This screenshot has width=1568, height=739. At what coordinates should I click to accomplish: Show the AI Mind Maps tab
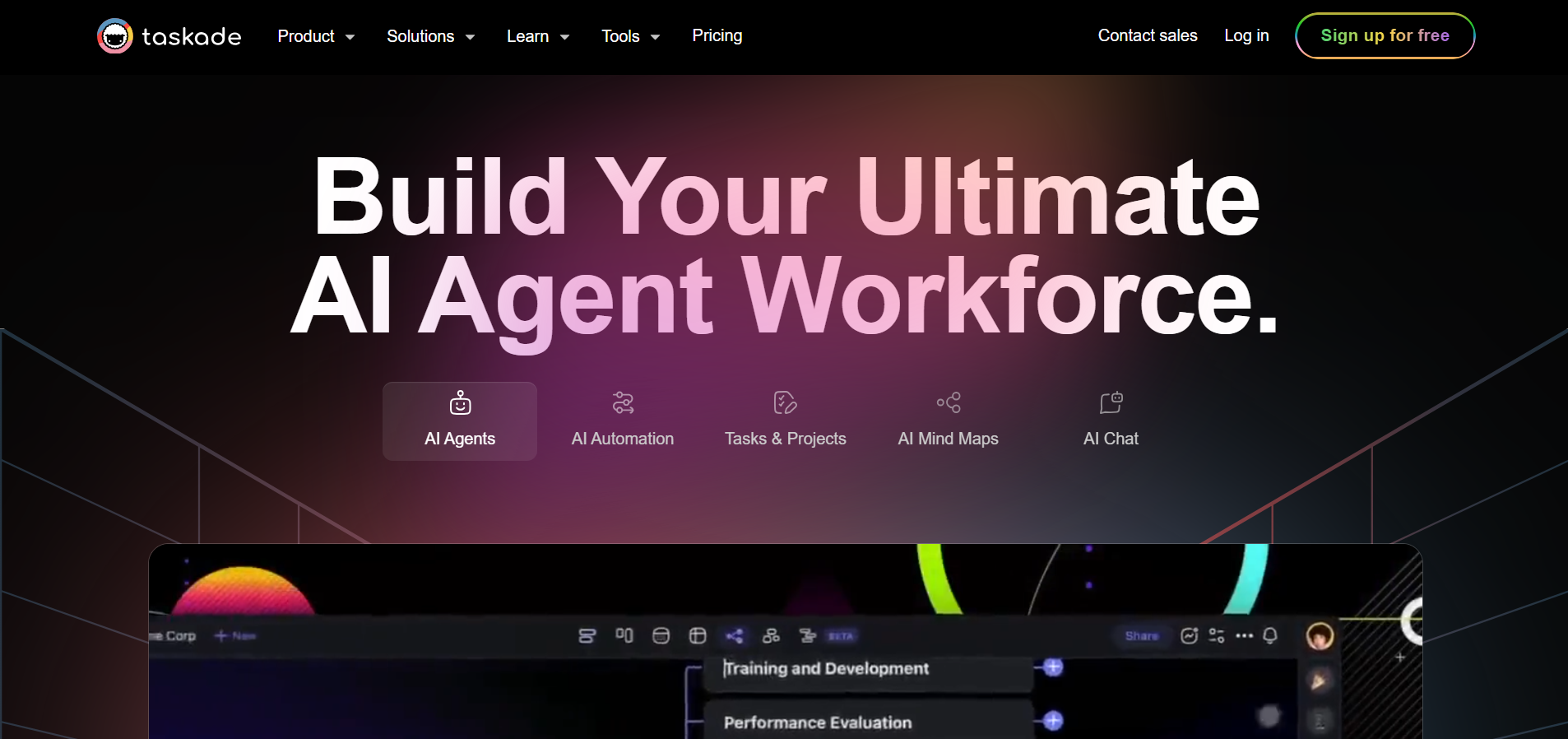948,421
